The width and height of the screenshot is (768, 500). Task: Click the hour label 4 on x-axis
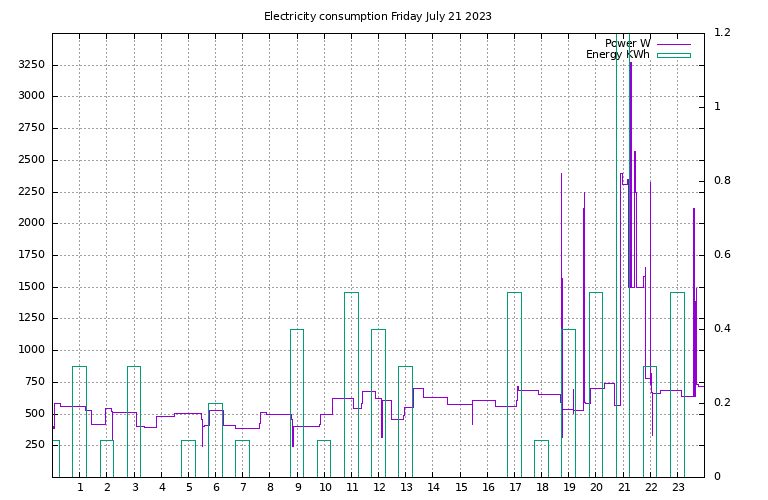coord(162,488)
